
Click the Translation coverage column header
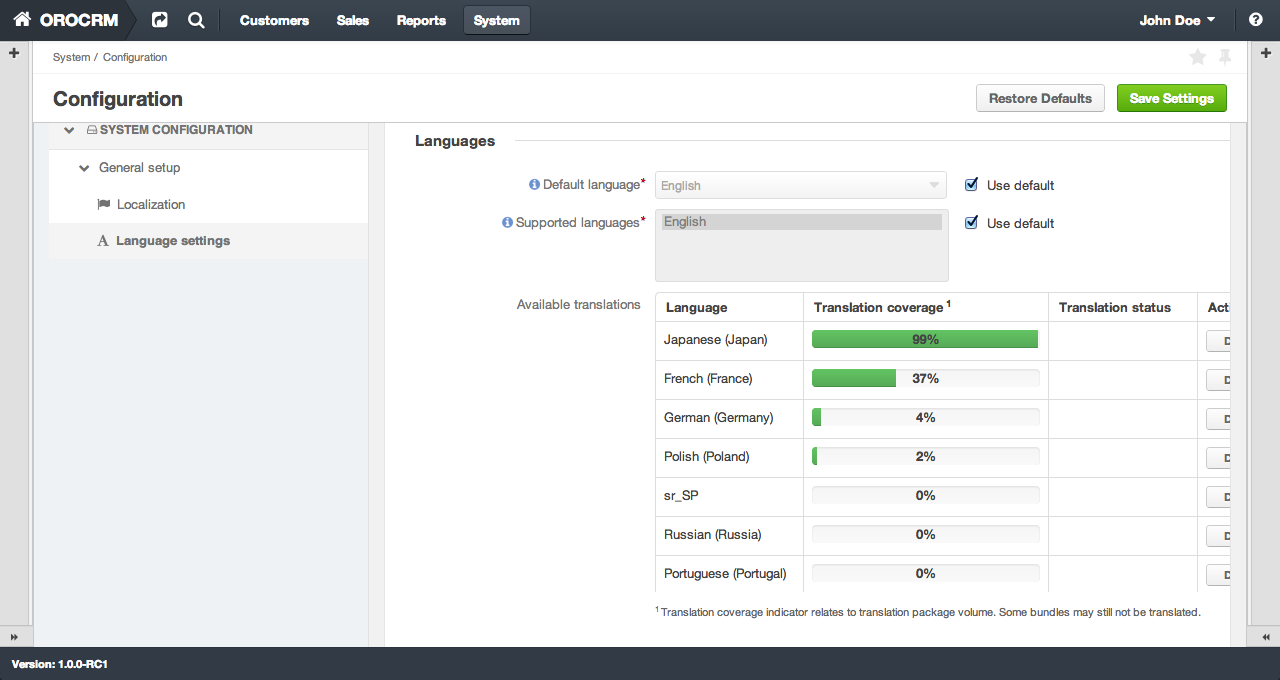tap(925, 307)
